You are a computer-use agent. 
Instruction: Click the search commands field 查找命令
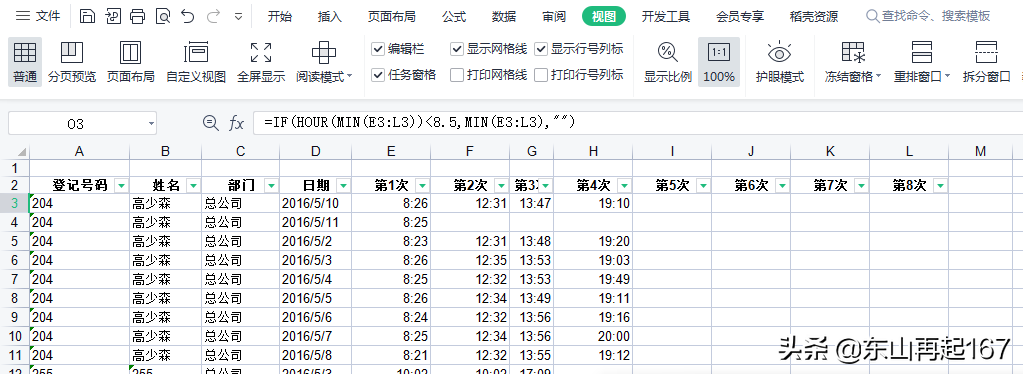928,17
